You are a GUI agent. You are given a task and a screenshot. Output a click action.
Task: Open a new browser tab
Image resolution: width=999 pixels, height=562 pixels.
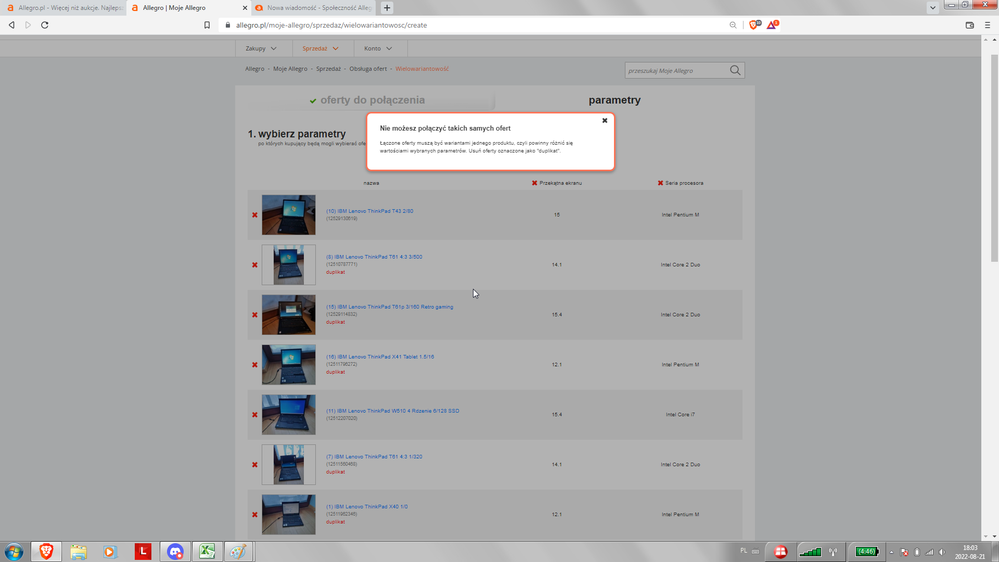387,8
